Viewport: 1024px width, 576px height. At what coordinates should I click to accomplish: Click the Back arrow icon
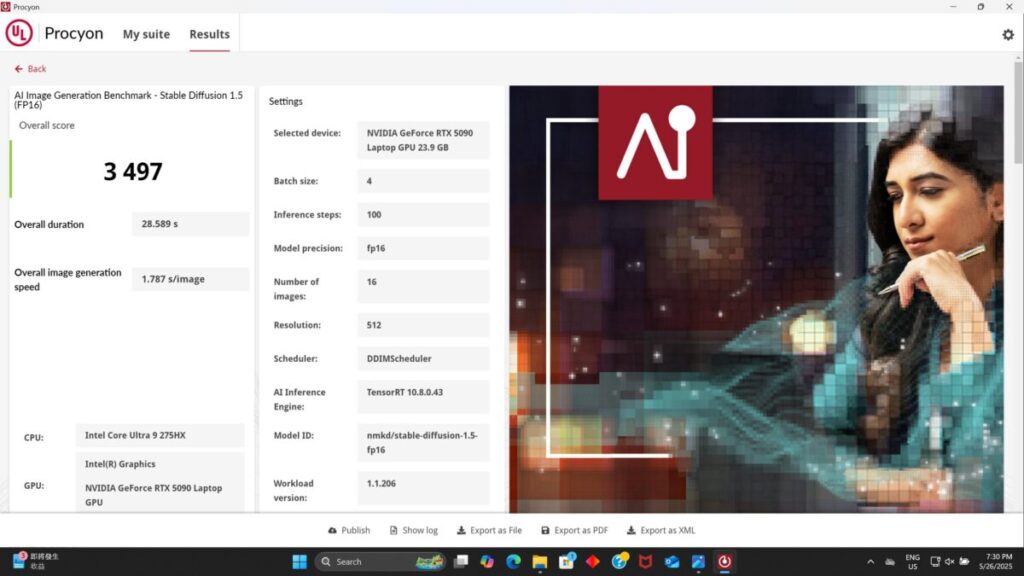pyautogui.click(x=18, y=69)
